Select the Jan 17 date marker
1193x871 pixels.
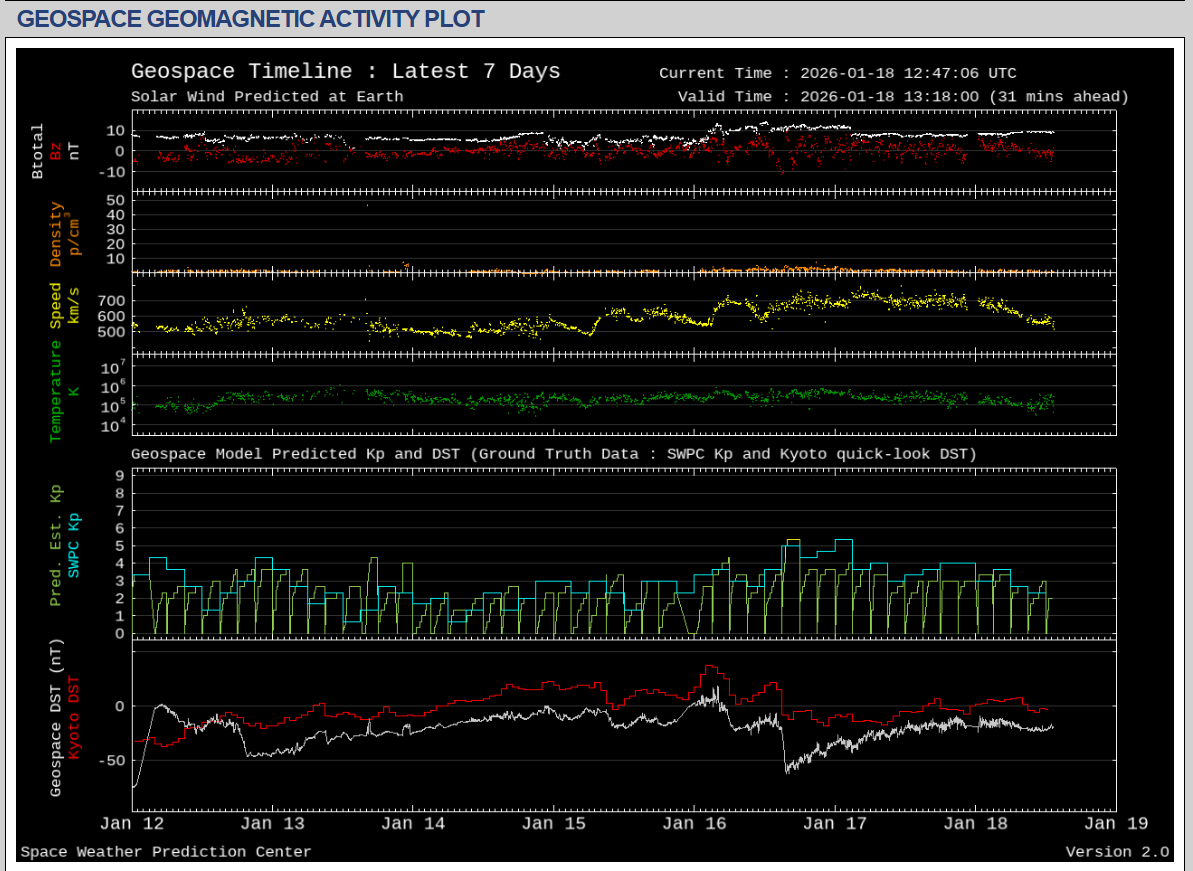click(835, 824)
